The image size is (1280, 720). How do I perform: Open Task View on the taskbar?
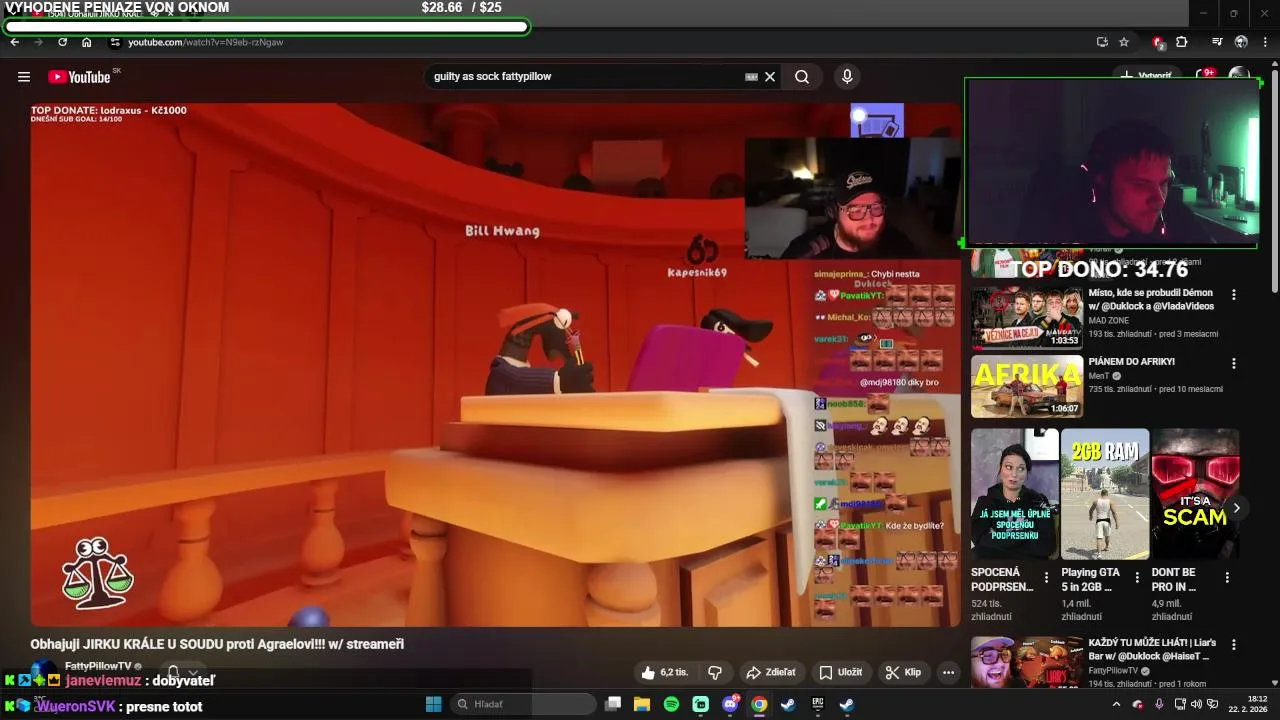click(614, 704)
